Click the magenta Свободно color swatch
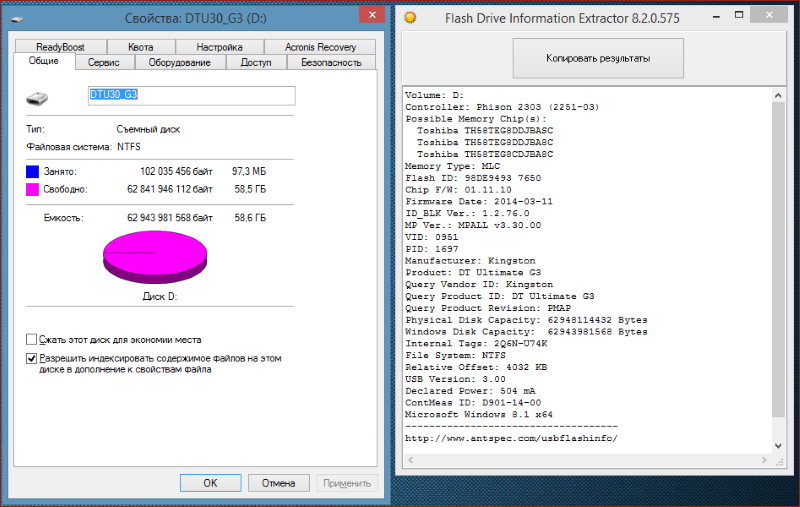 tap(32, 189)
